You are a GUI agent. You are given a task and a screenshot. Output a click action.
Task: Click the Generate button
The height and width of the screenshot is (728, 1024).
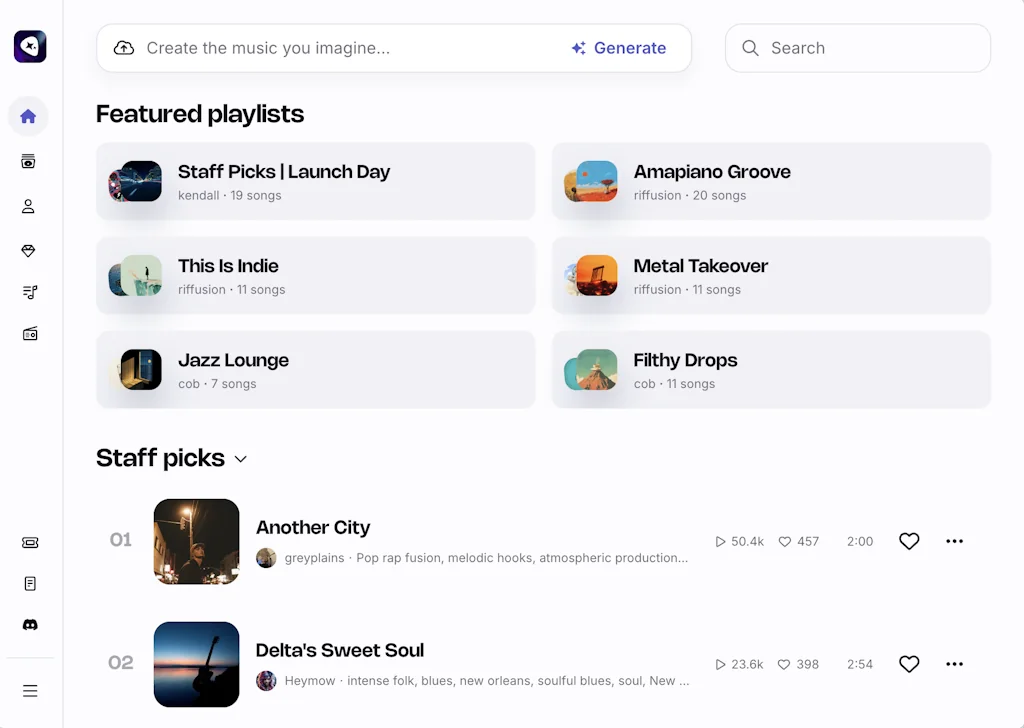point(619,48)
